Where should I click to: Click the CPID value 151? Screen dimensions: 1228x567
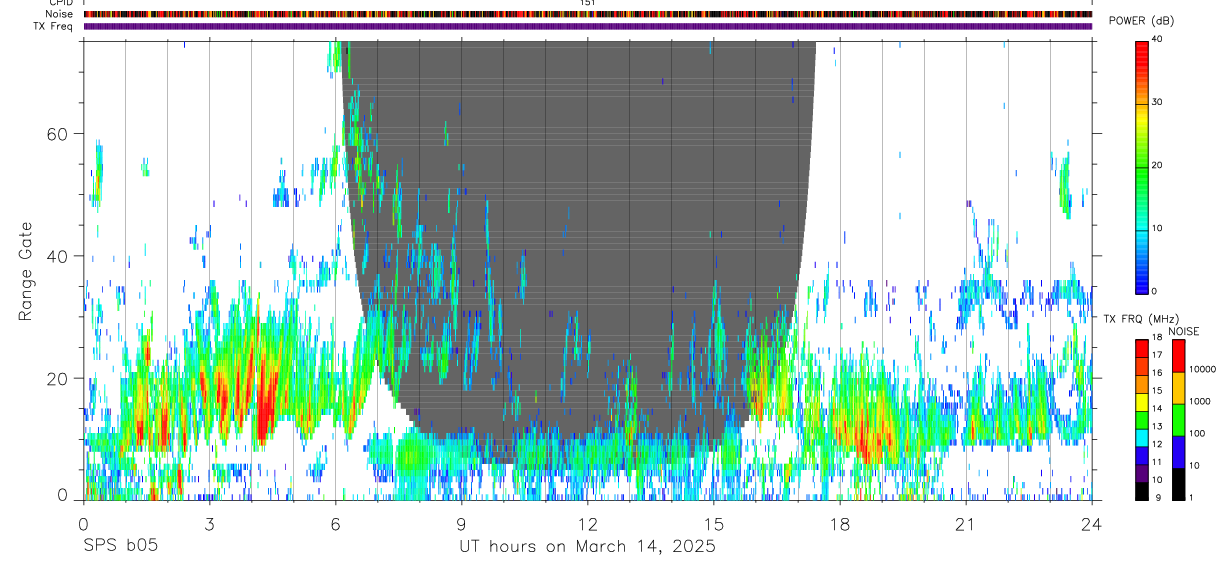[588, 3]
